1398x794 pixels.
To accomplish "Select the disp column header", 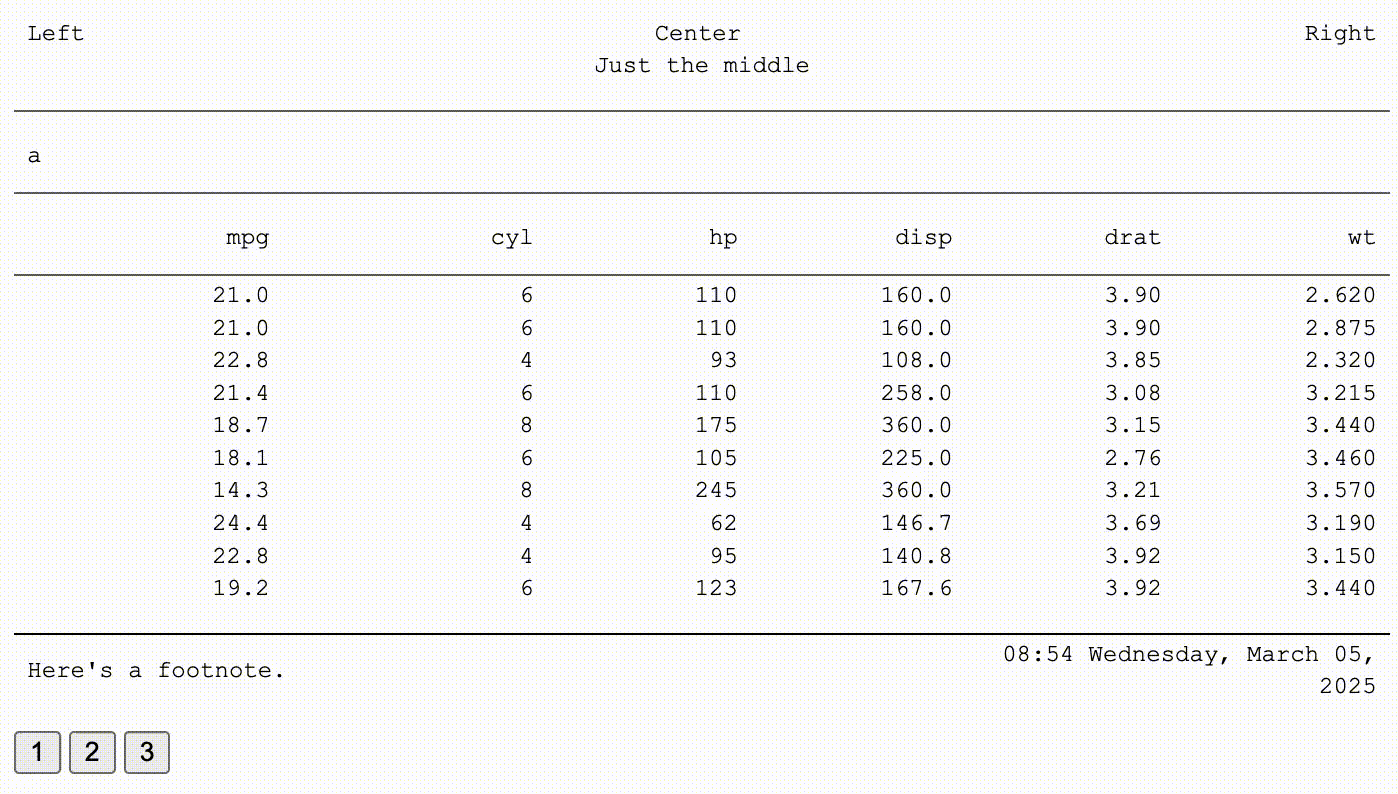I will coord(923,238).
